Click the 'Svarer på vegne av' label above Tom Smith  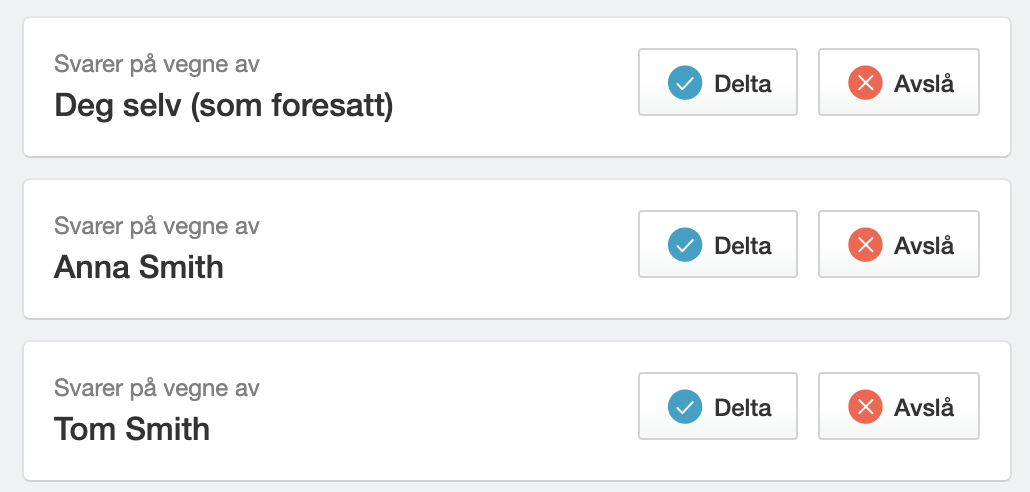[156, 388]
